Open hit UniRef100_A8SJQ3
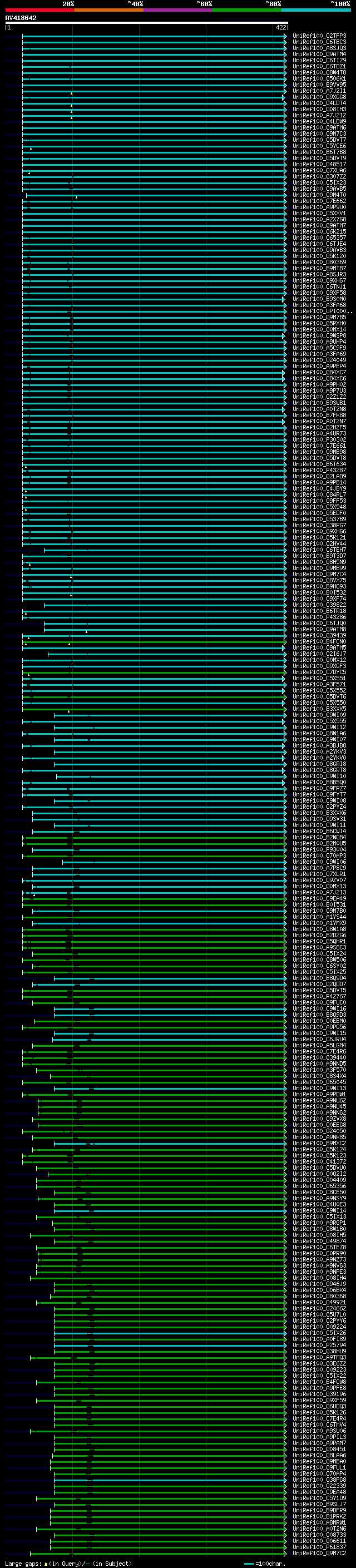 click(319, 48)
